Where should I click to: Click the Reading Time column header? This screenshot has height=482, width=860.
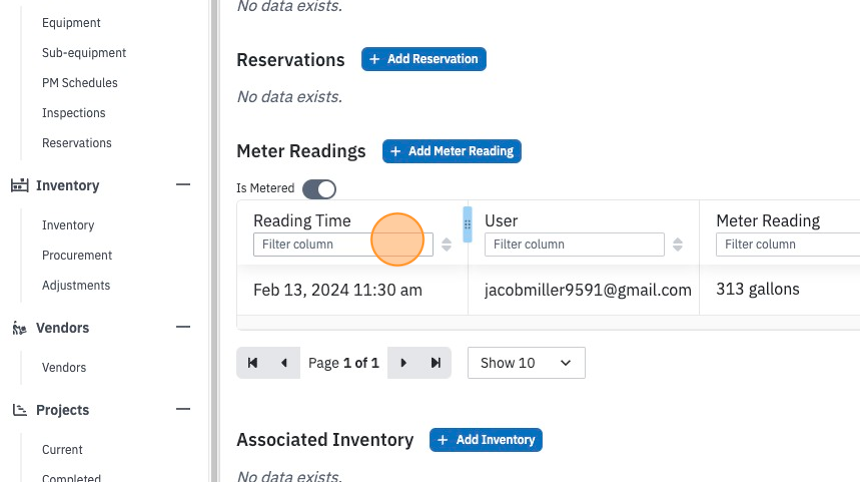[302, 221]
